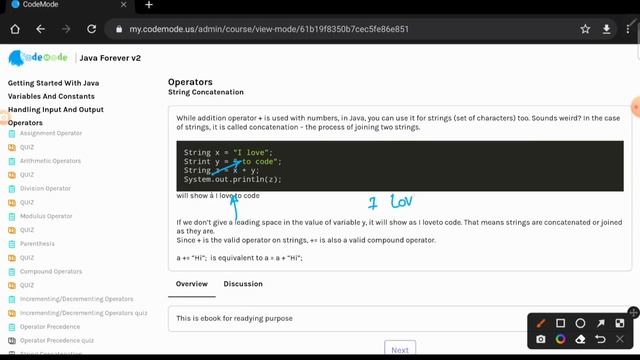Open a new browser tab
This screenshot has height=360, width=640.
(x=149, y=5)
